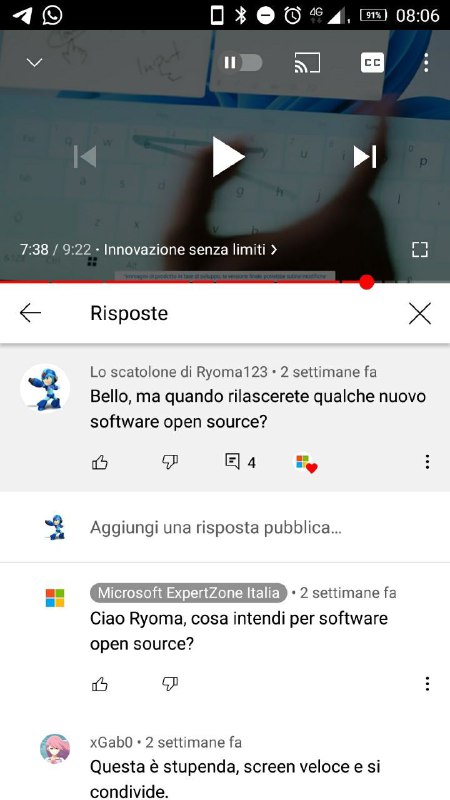Collapse the video player with the down chevron
The image size is (450, 800).
click(x=34, y=63)
